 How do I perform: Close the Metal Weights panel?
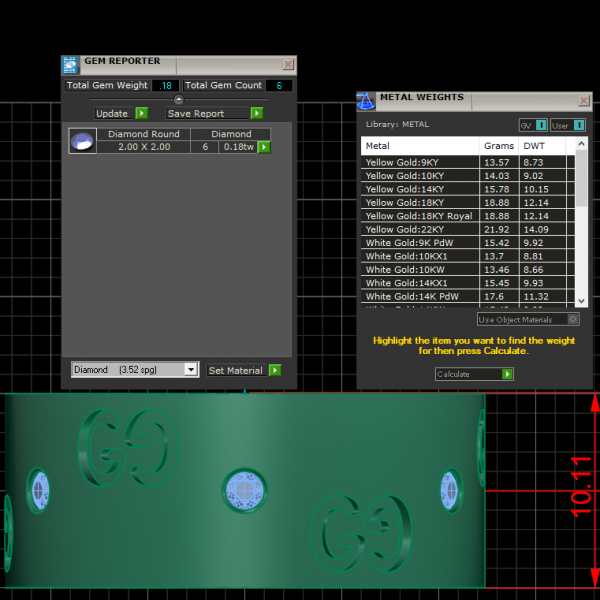point(583,101)
